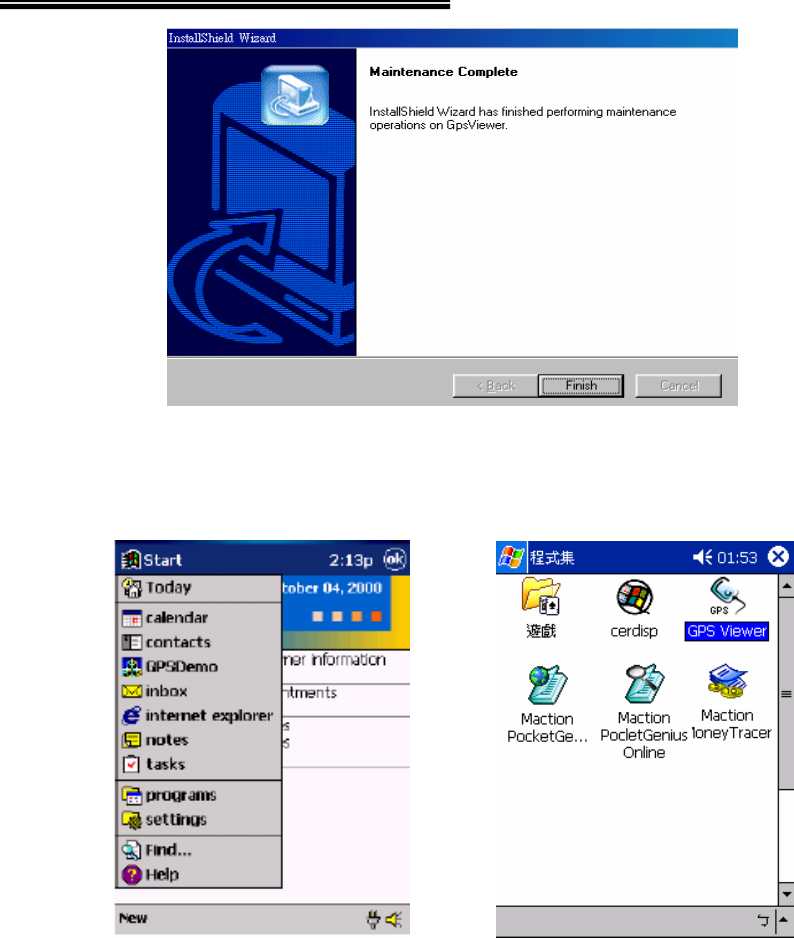794x938 pixels.
Task: Open the GPS Viewer program icon
Action: pos(726,609)
